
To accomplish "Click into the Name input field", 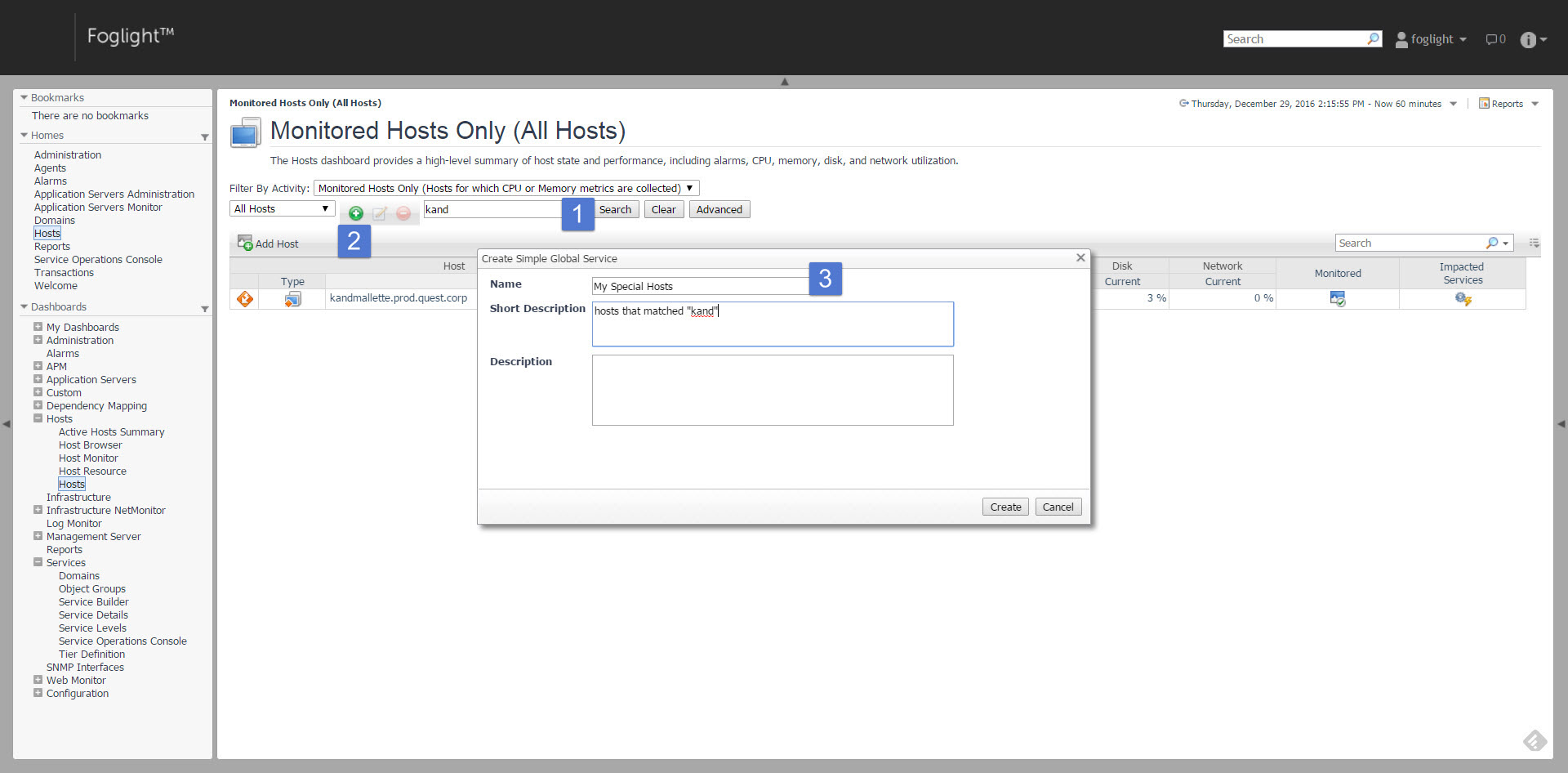I will tap(702, 286).
